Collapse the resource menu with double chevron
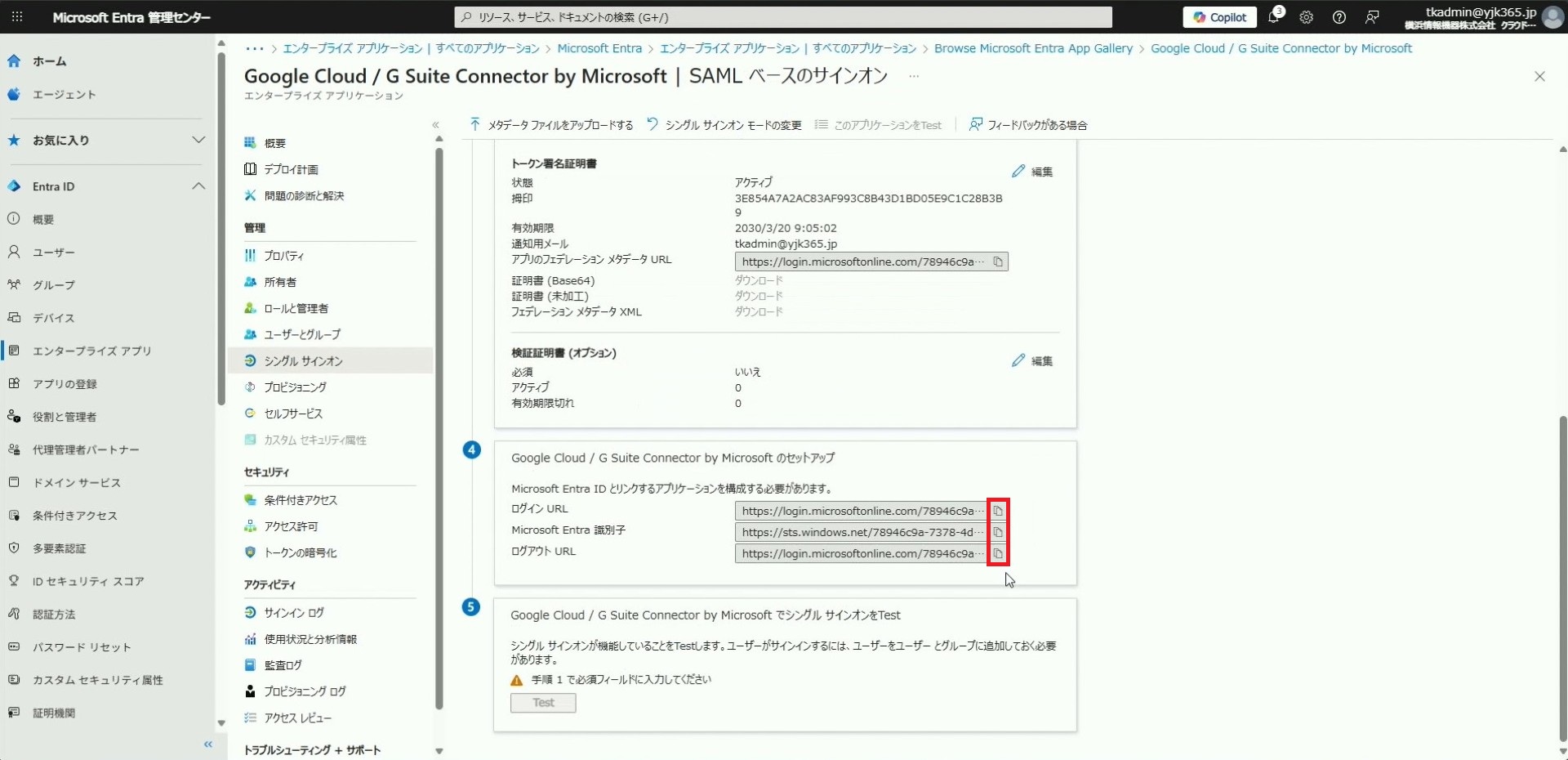1568x760 pixels. pos(435,125)
